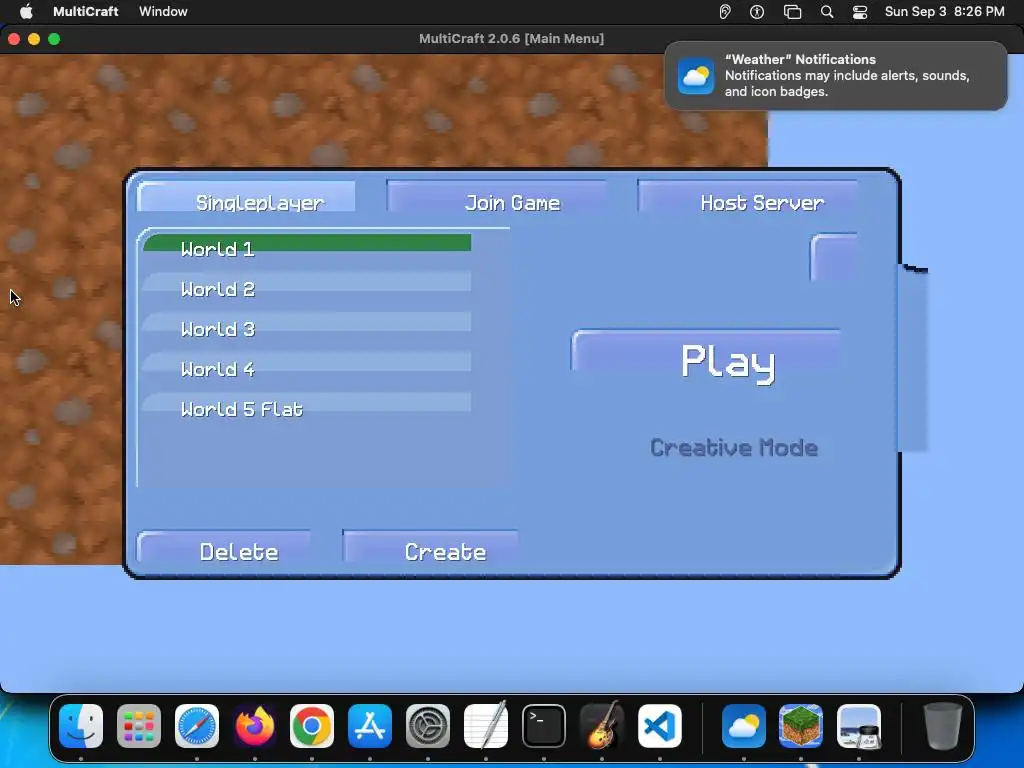Open Terminal from the dock
This screenshot has height=768, width=1024.
pos(543,726)
